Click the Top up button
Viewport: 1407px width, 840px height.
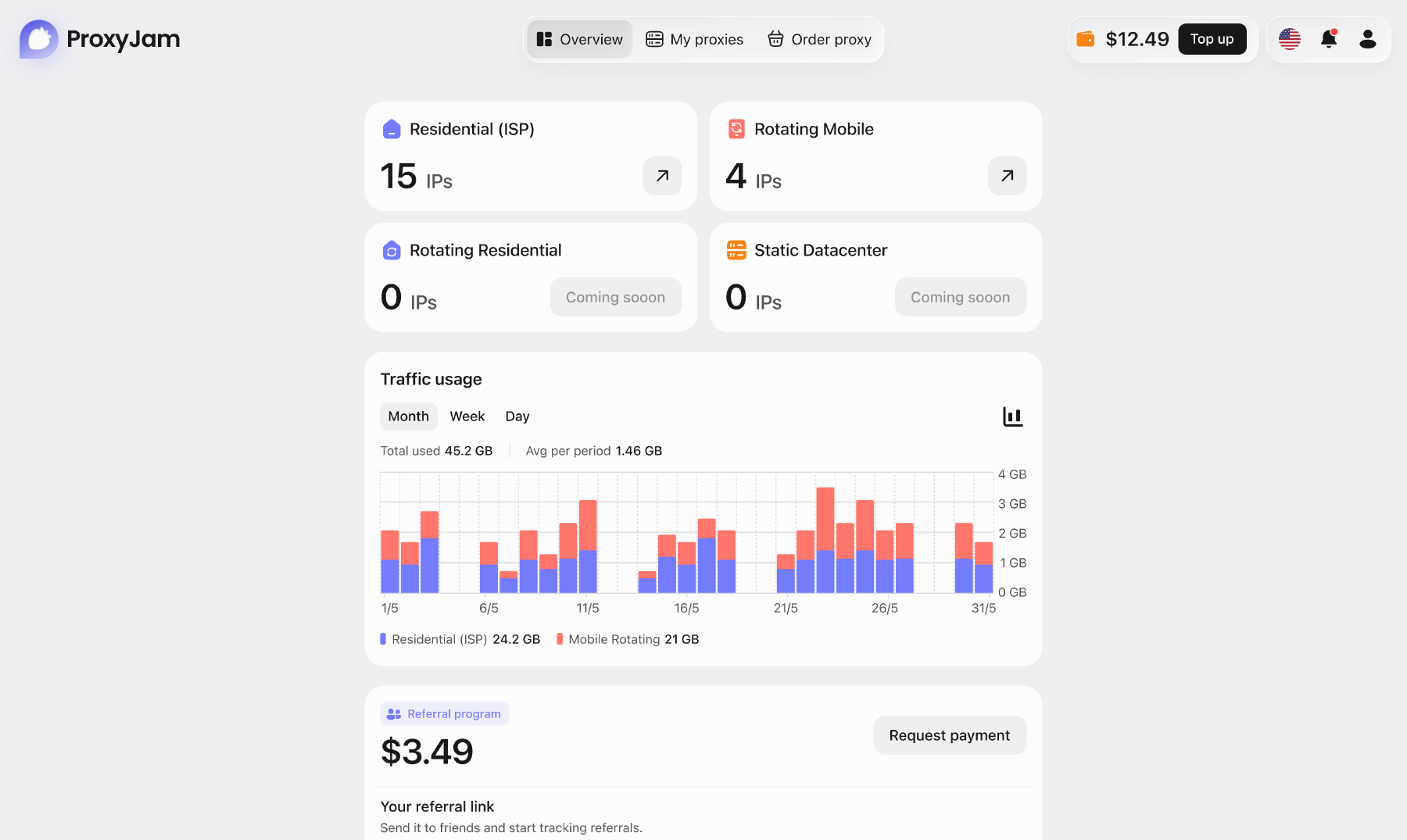[x=1212, y=39]
